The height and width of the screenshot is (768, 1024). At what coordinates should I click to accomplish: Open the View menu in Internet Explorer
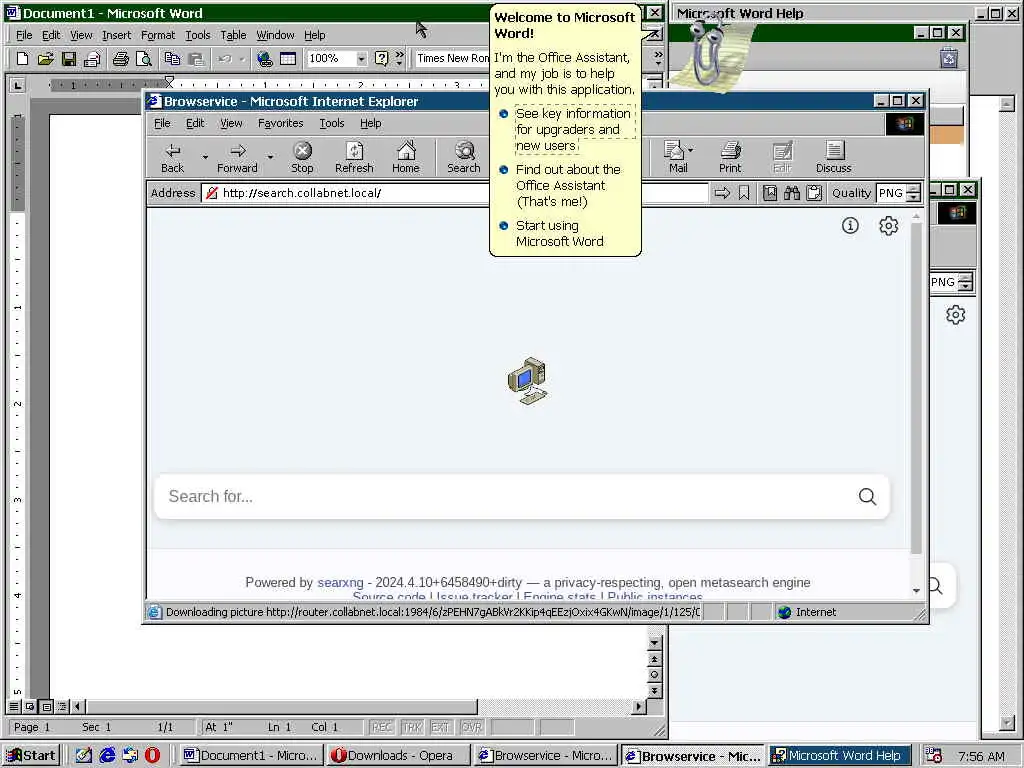pos(231,123)
